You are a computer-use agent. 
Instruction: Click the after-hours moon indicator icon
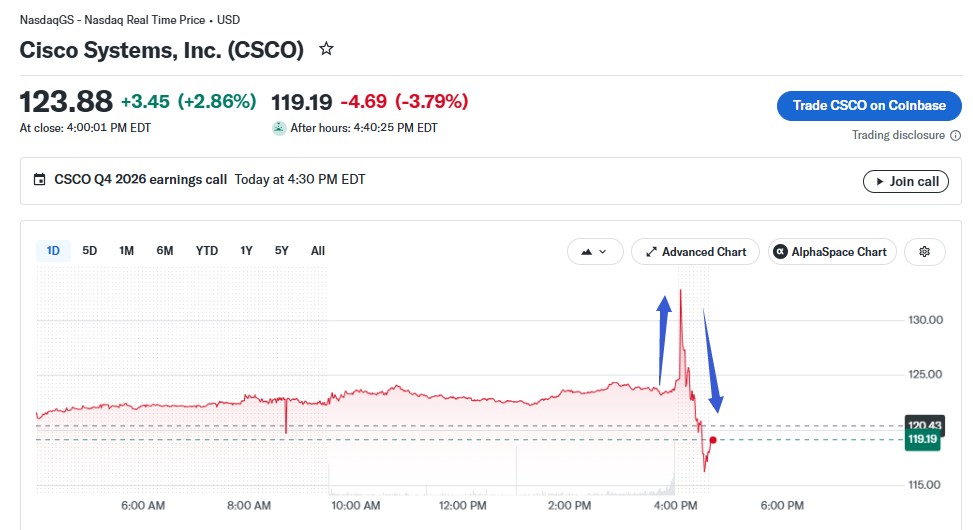tap(279, 128)
